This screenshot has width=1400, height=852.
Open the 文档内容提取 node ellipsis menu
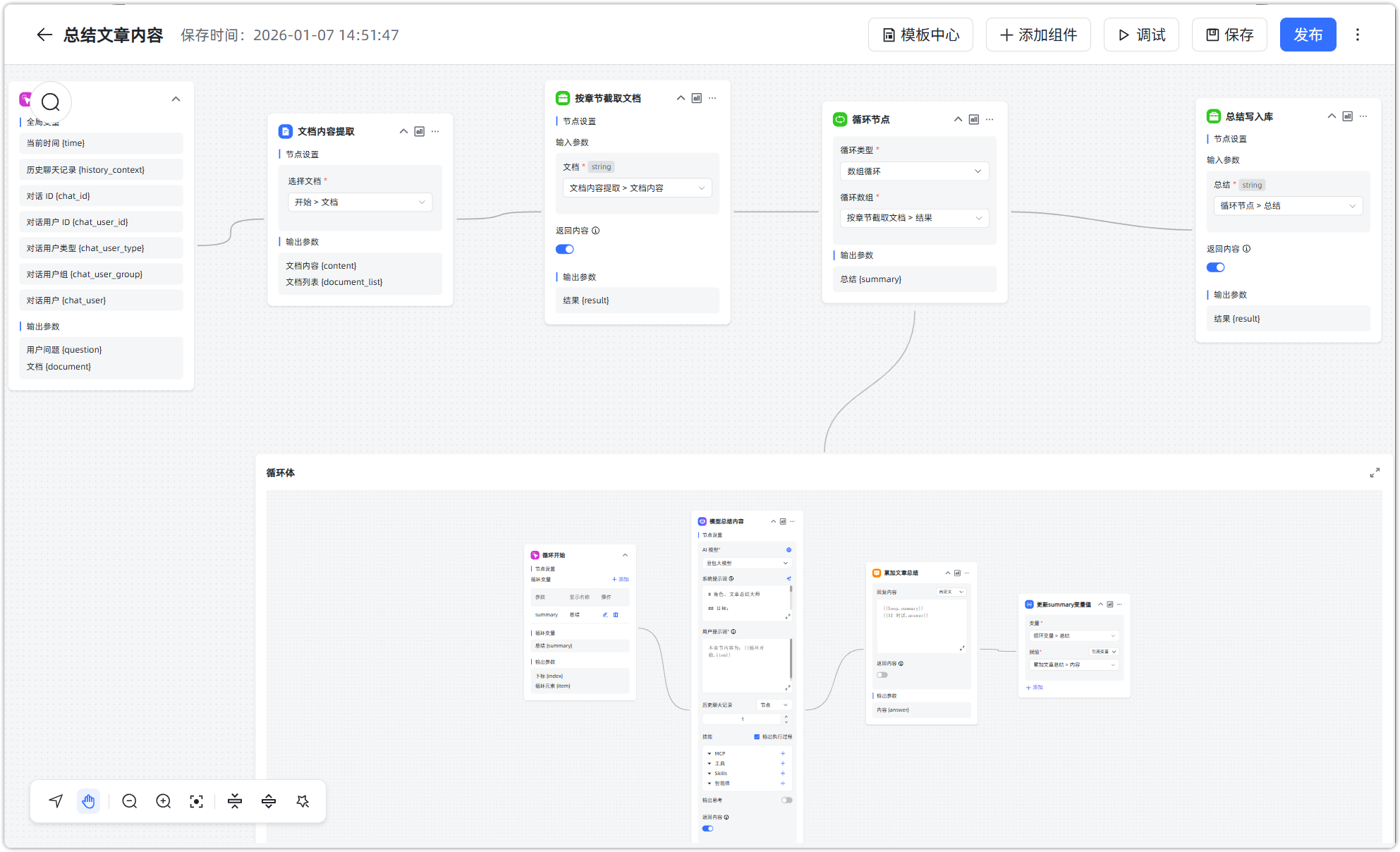click(435, 131)
